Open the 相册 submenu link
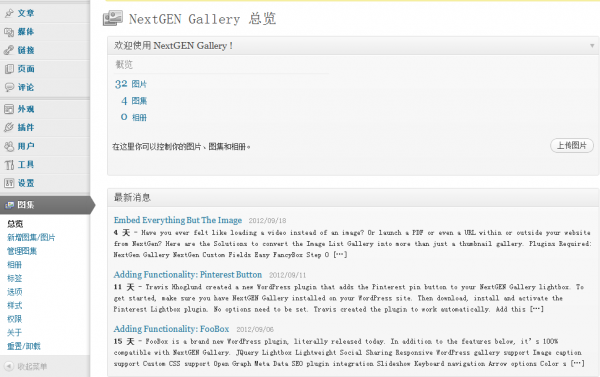This screenshot has width=600, height=377. click(x=15, y=264)
